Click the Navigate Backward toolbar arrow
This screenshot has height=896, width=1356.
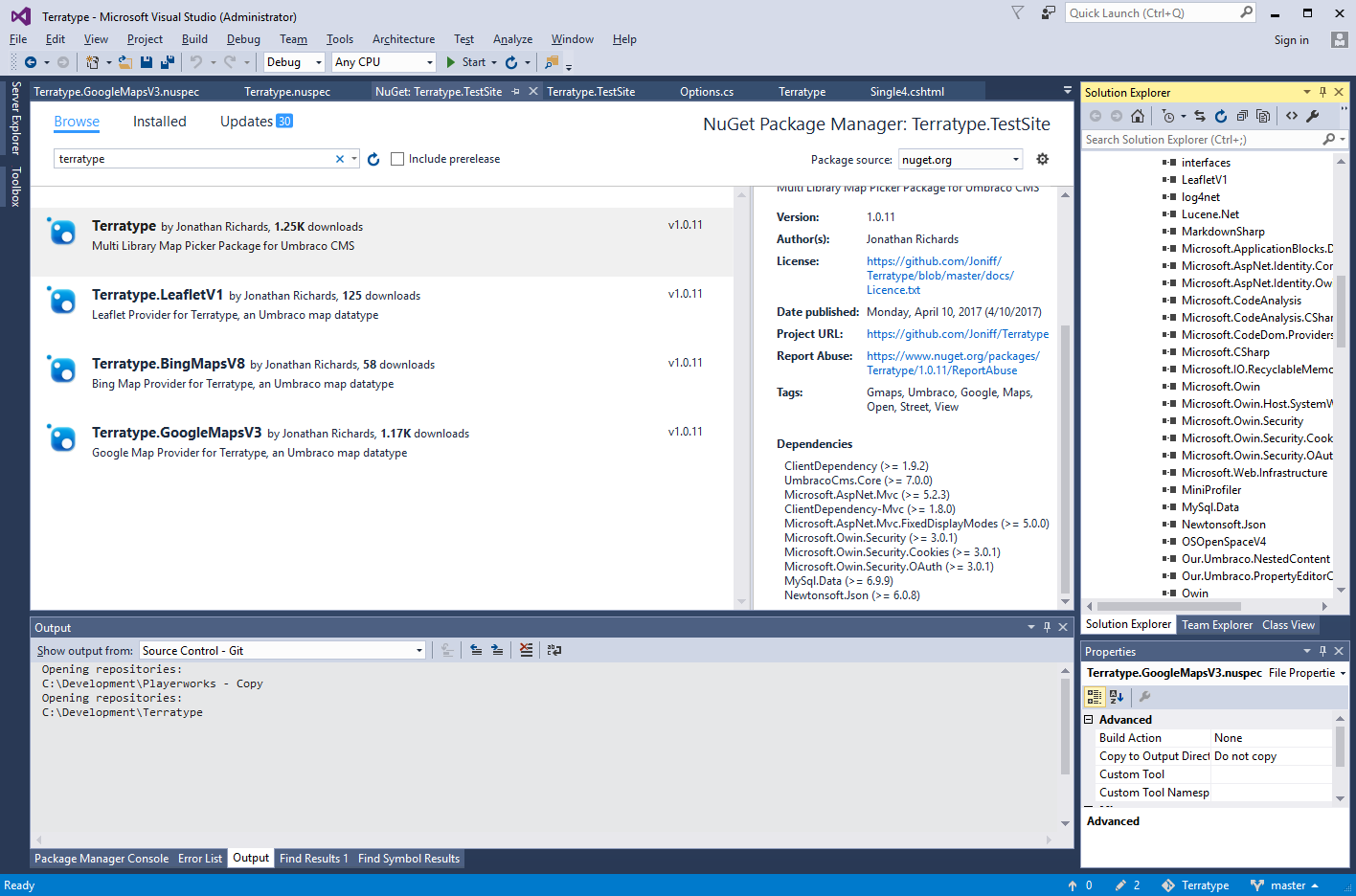pyautogui.click(x=31, y=62)
